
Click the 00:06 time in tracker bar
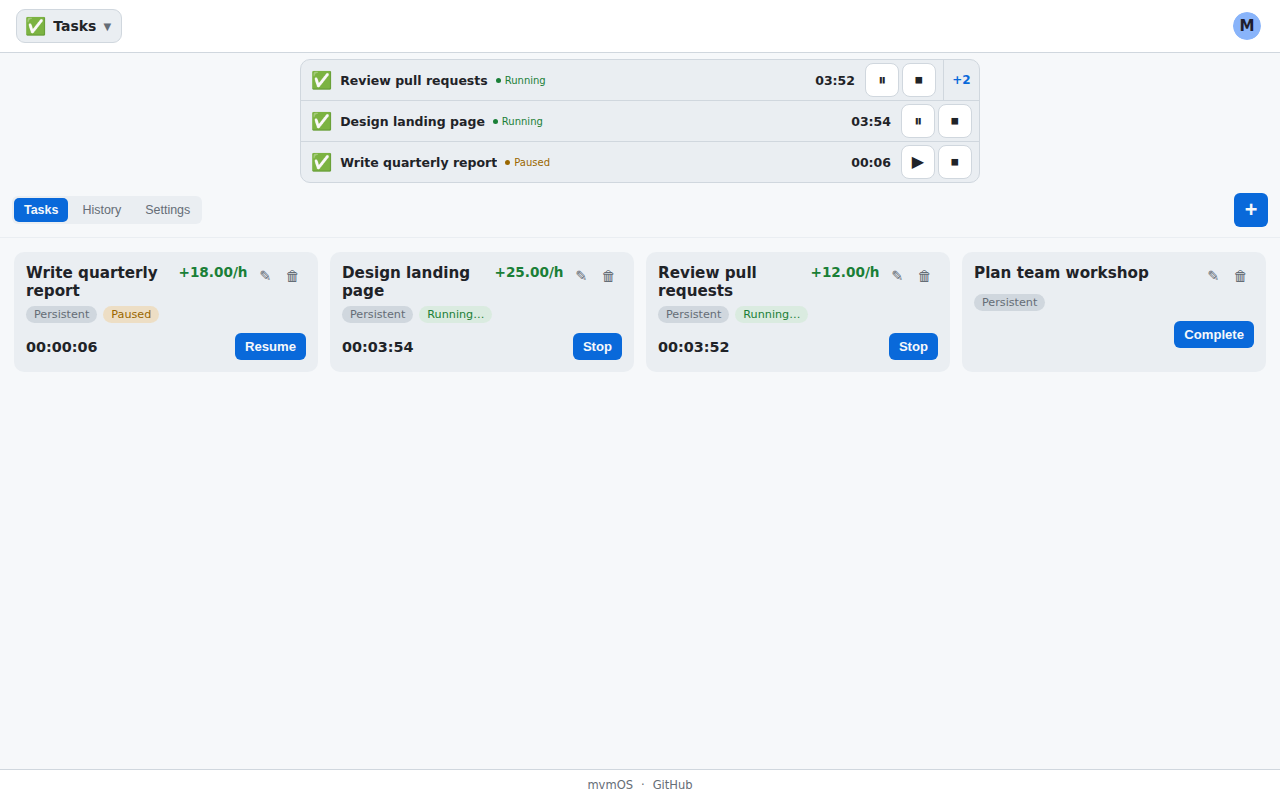(871, 162)
